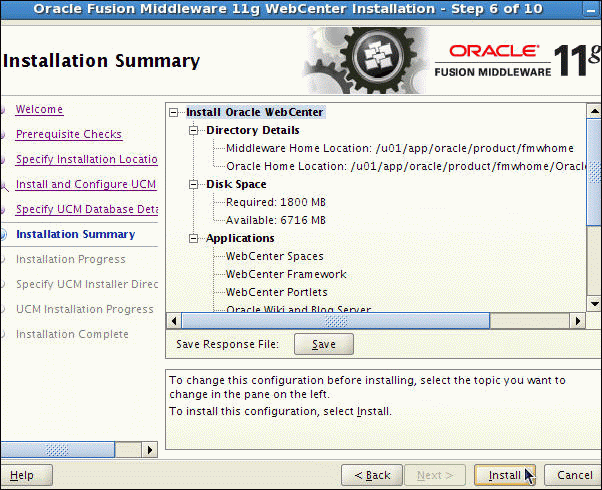Cancel the WebCenter installation
The image size is (602, 490).
click(x=574, y=475)
